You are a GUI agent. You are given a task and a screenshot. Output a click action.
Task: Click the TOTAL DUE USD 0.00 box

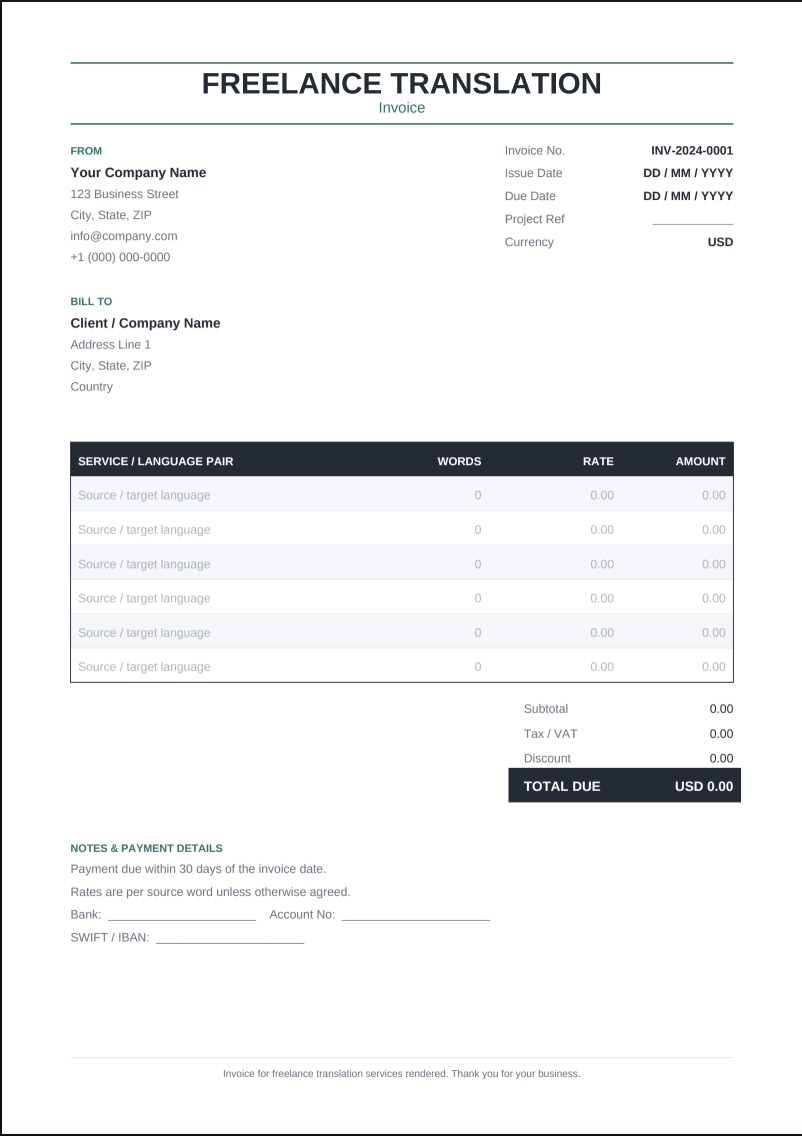tap(625, 785)
